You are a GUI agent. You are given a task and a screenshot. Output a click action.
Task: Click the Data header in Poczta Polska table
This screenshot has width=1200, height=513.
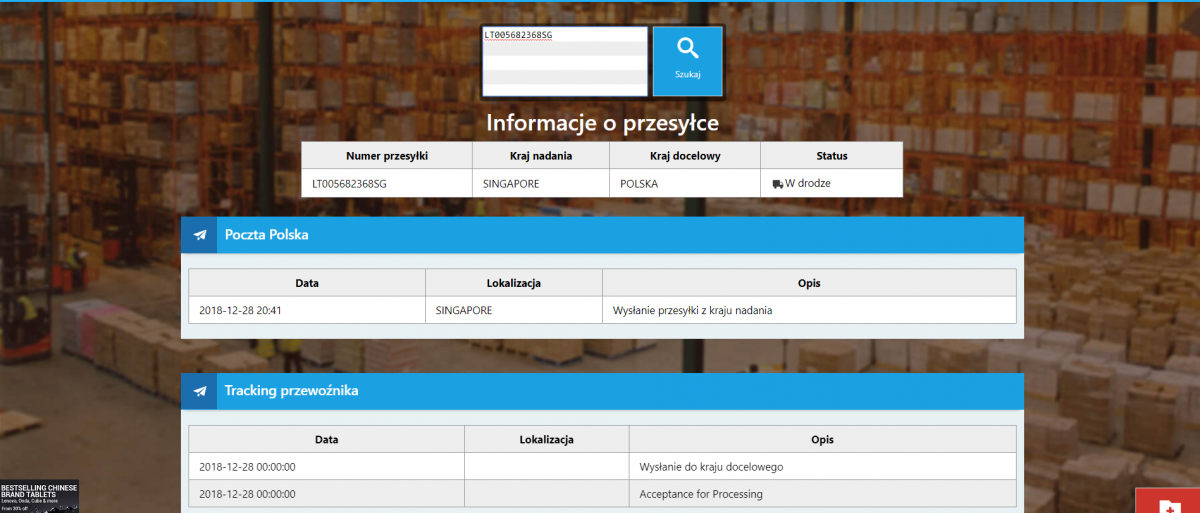click(307, 283)
